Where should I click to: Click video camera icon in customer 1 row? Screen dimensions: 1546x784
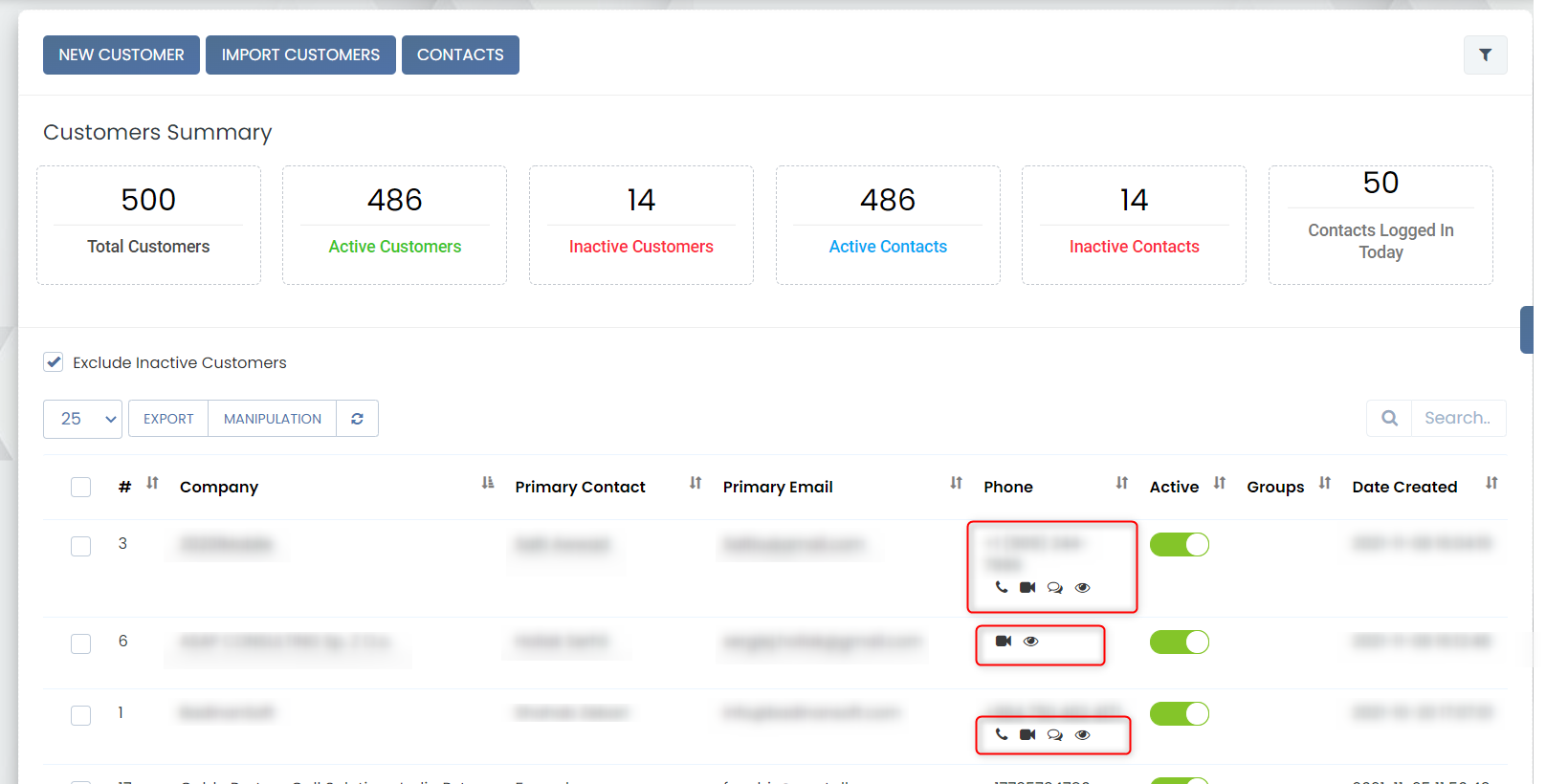click(x=1027, y=734)
